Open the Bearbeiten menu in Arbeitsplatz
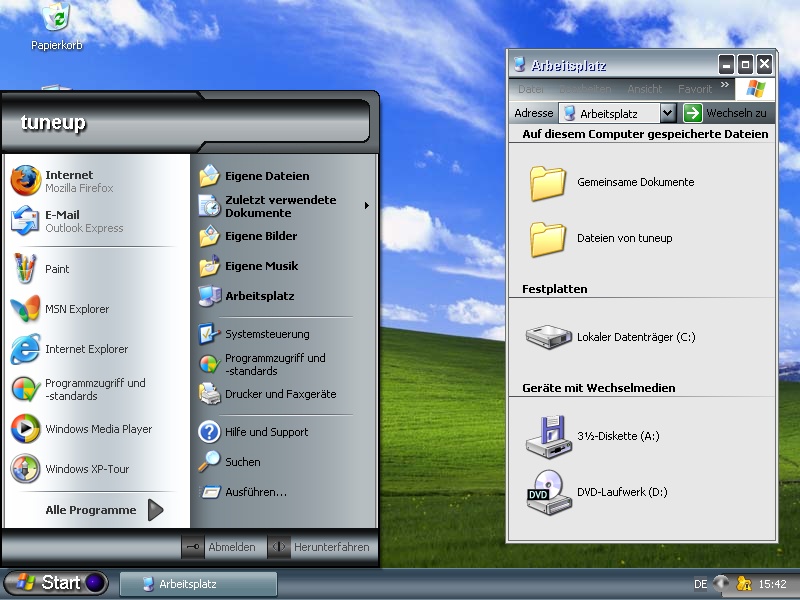The width and height of the screenshot is (800, 600). pyautogui.click(x=585, y=89)
